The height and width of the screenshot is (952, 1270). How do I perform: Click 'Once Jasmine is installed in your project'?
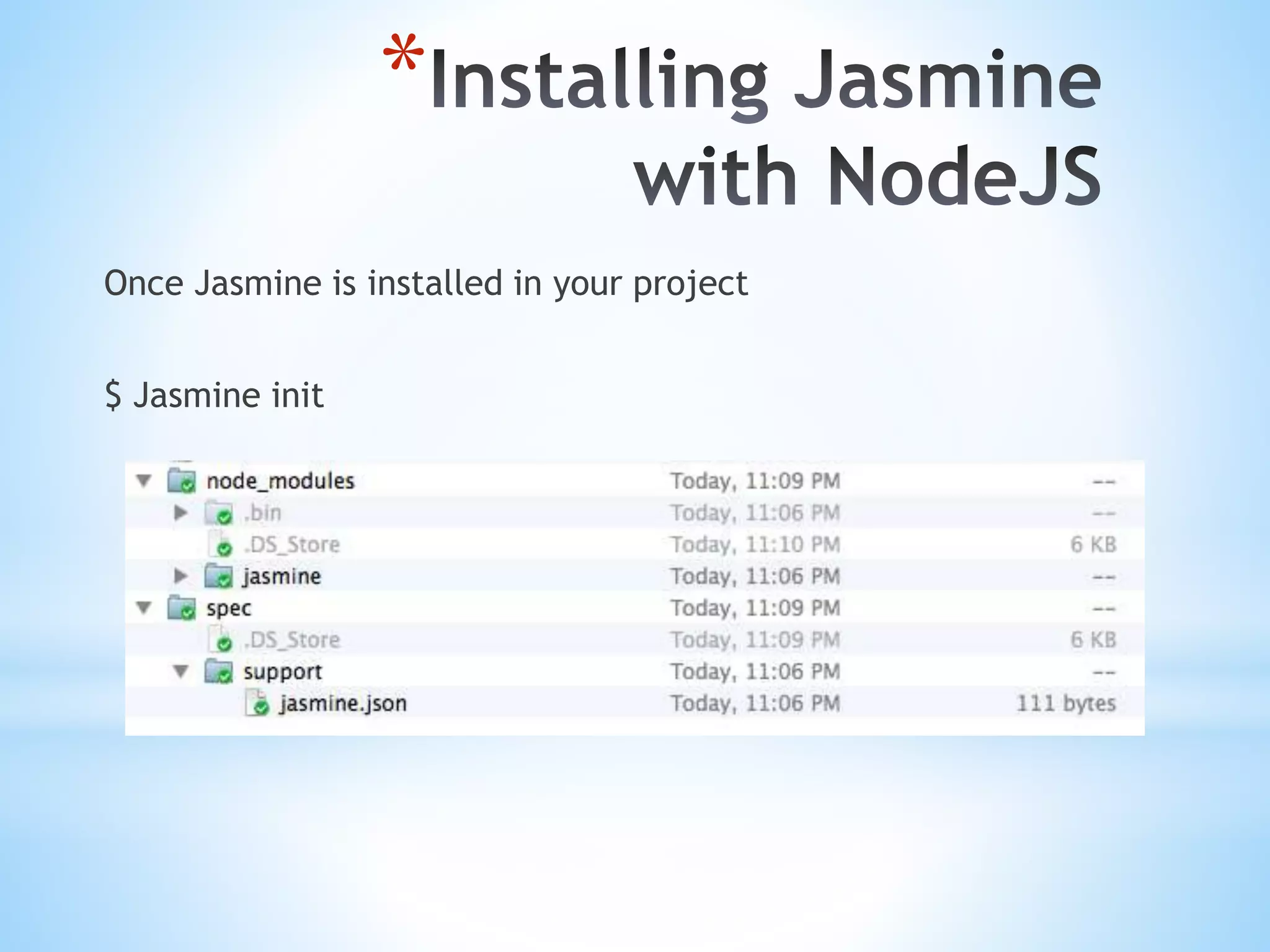click(x=426, y=284)
